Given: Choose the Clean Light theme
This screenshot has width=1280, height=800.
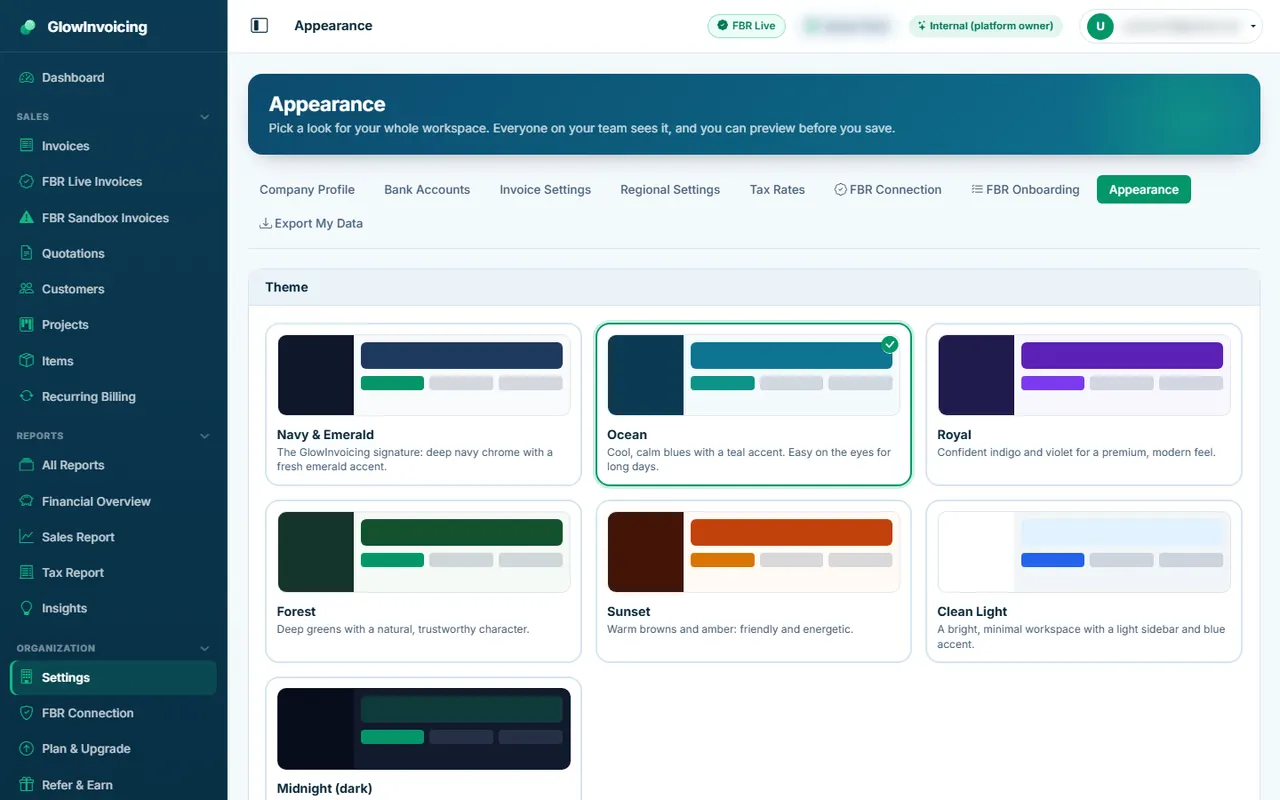Looking at the screenshot, I should click(1084, 581).
